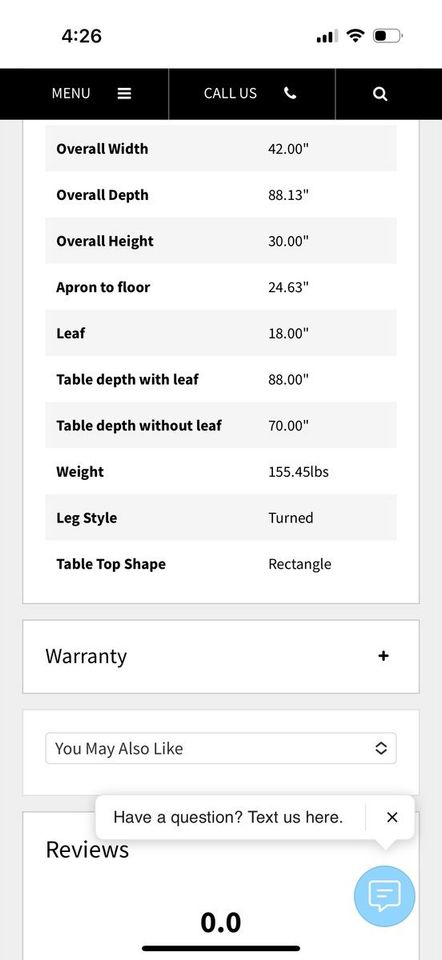Open the blue chat bubble icon
This screenshot has width=442, height=960.
384,896
